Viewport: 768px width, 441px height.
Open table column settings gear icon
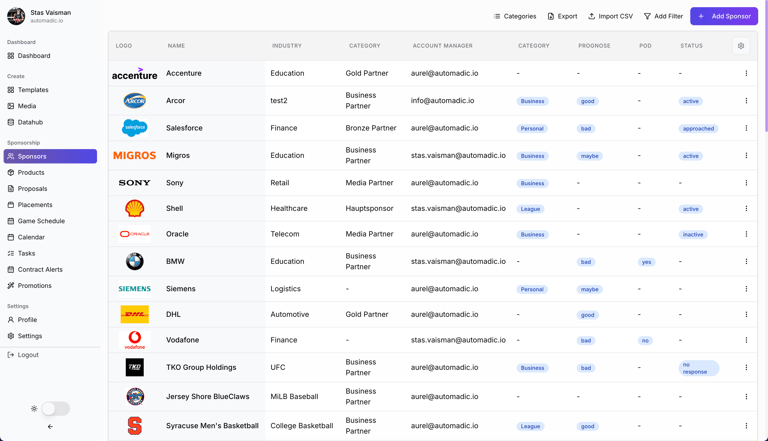[741, 46]
